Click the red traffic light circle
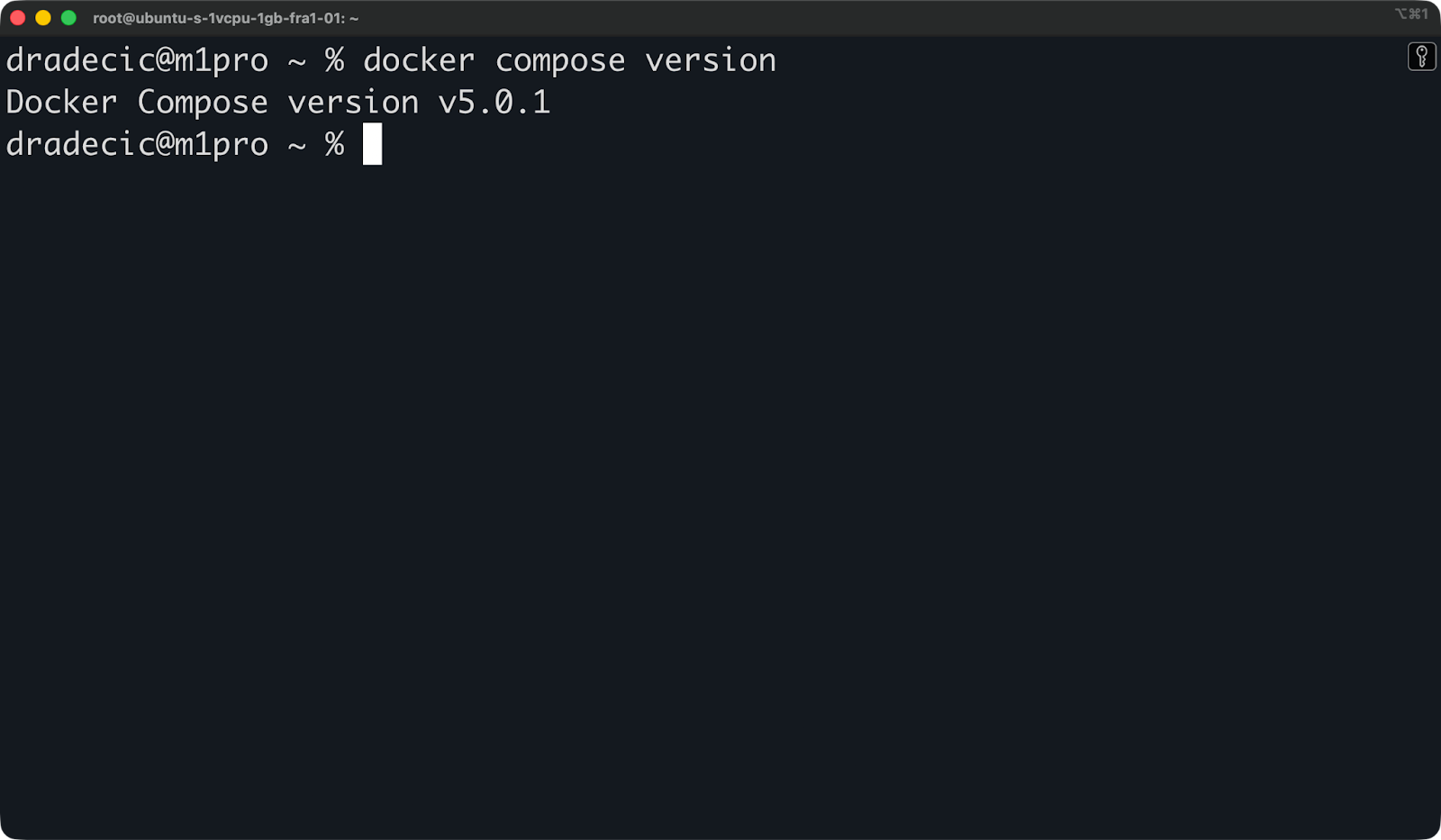The image size is (1441, 840). click(16, 16)
